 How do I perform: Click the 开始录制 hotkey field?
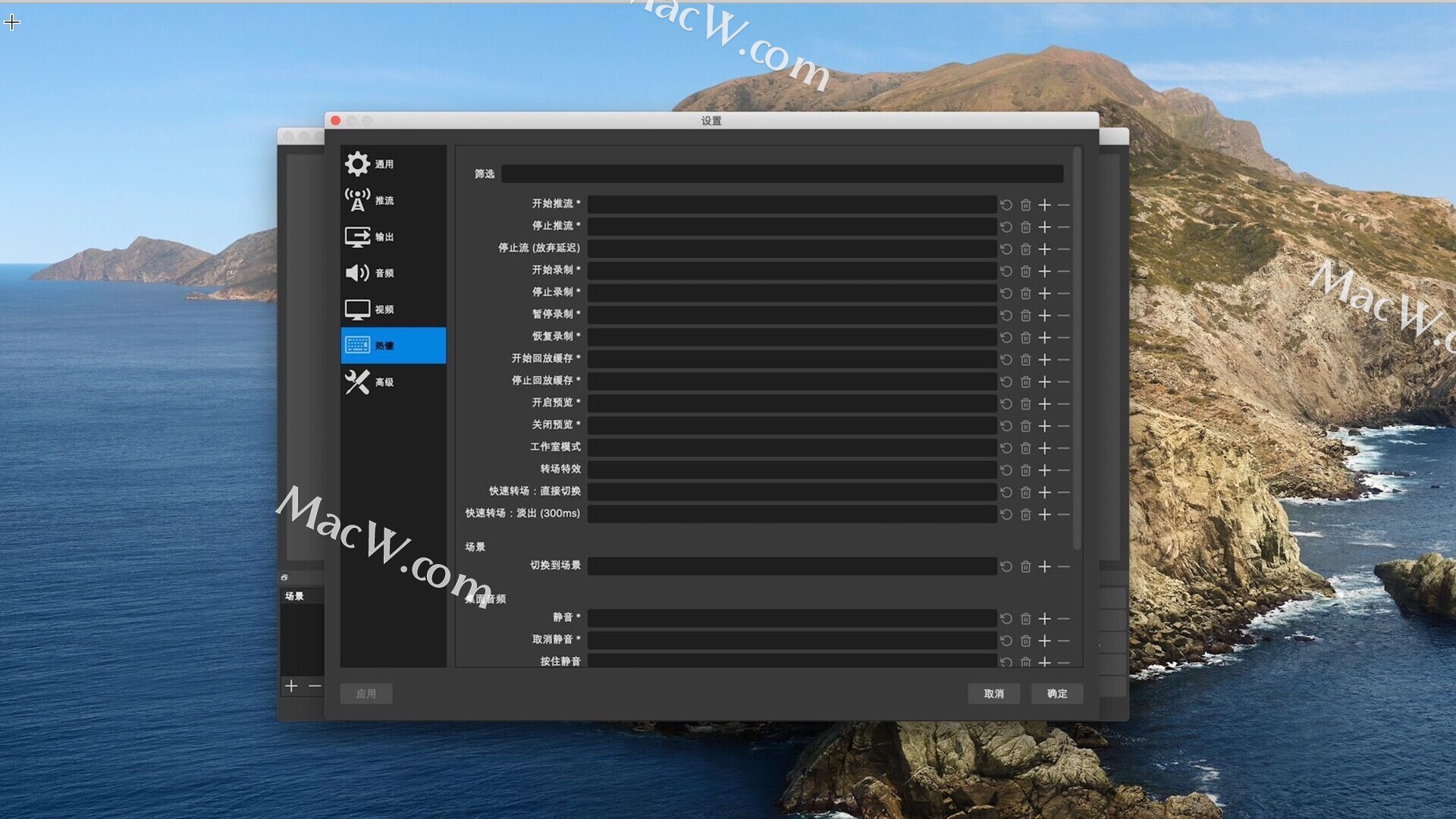coord(792,271)
